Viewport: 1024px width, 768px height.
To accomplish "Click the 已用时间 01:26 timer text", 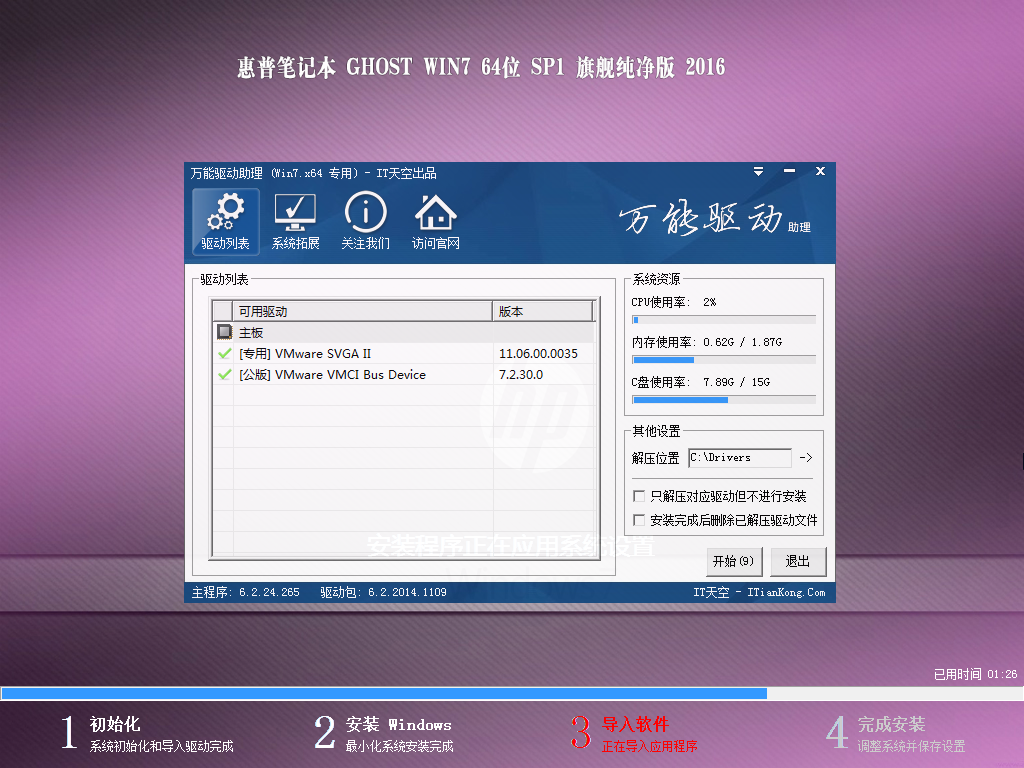I will click(x=975, y=674).
